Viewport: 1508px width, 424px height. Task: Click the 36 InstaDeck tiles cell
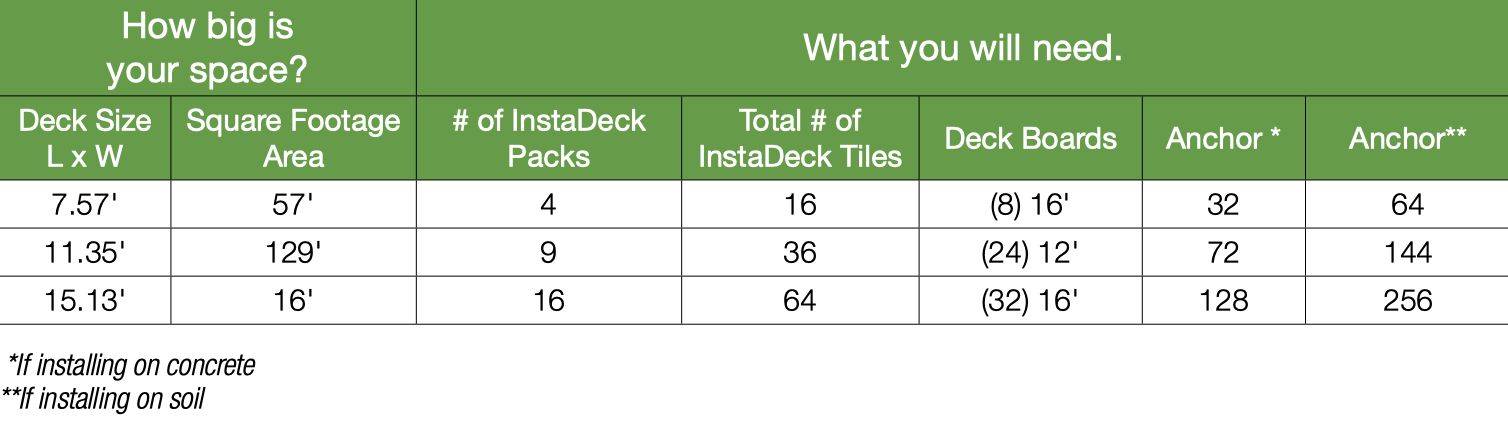800,252
